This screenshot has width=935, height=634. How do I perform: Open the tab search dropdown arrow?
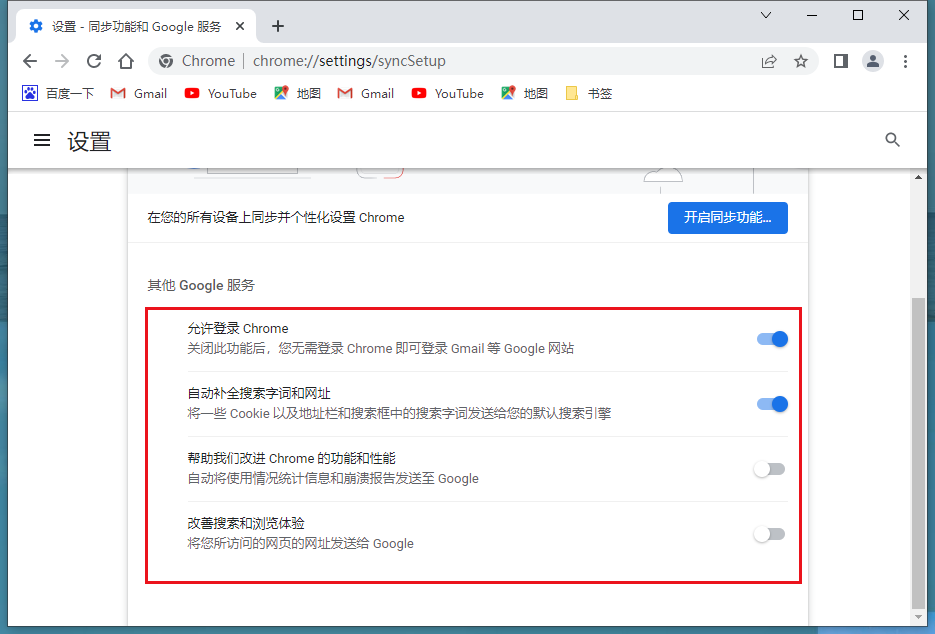coord(766,15)
